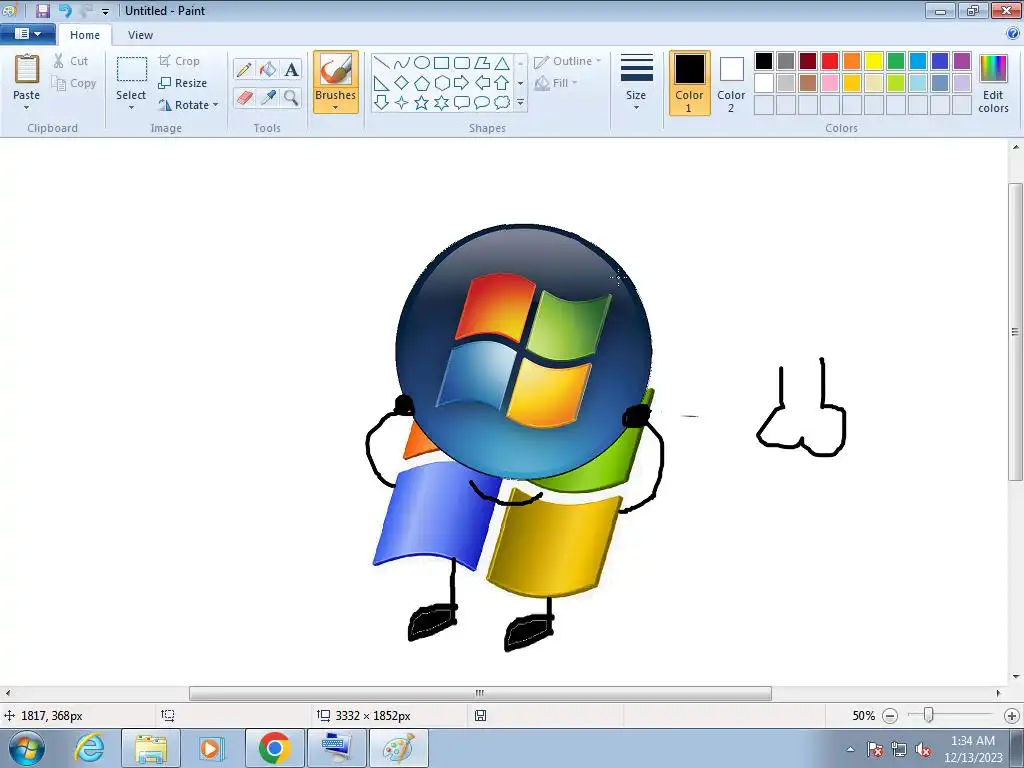Click the Resize button
The width and height of the screenshot is (1024, 768).
[183, 83]
